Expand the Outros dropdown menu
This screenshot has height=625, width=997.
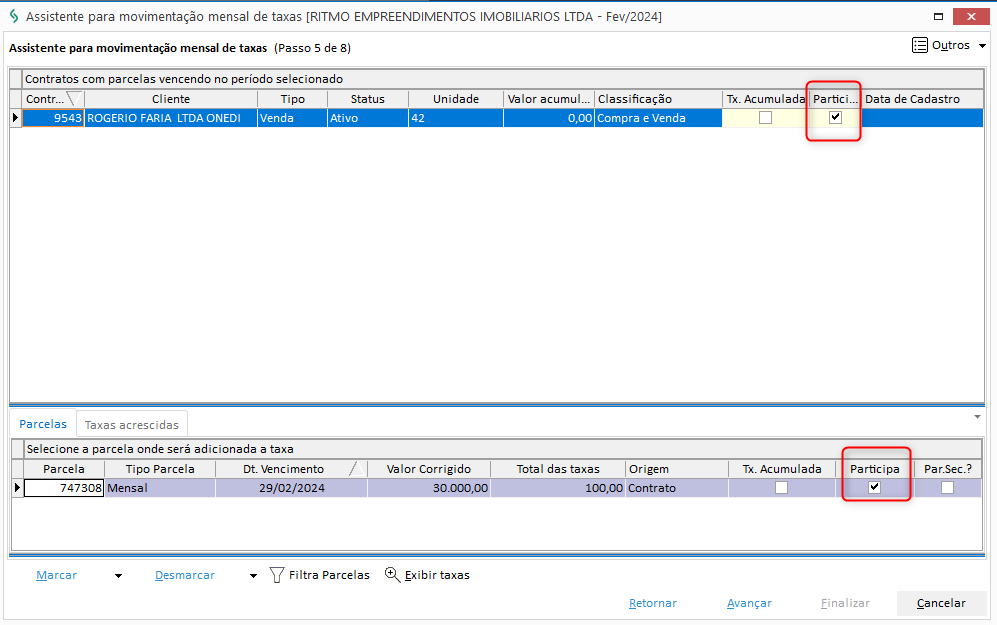click(x=982, y=46)
